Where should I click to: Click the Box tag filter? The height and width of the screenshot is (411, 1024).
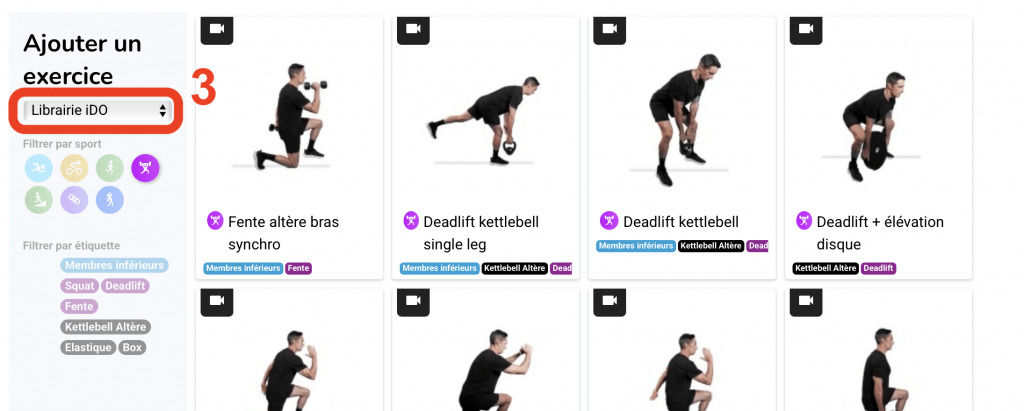coord(132,348)
